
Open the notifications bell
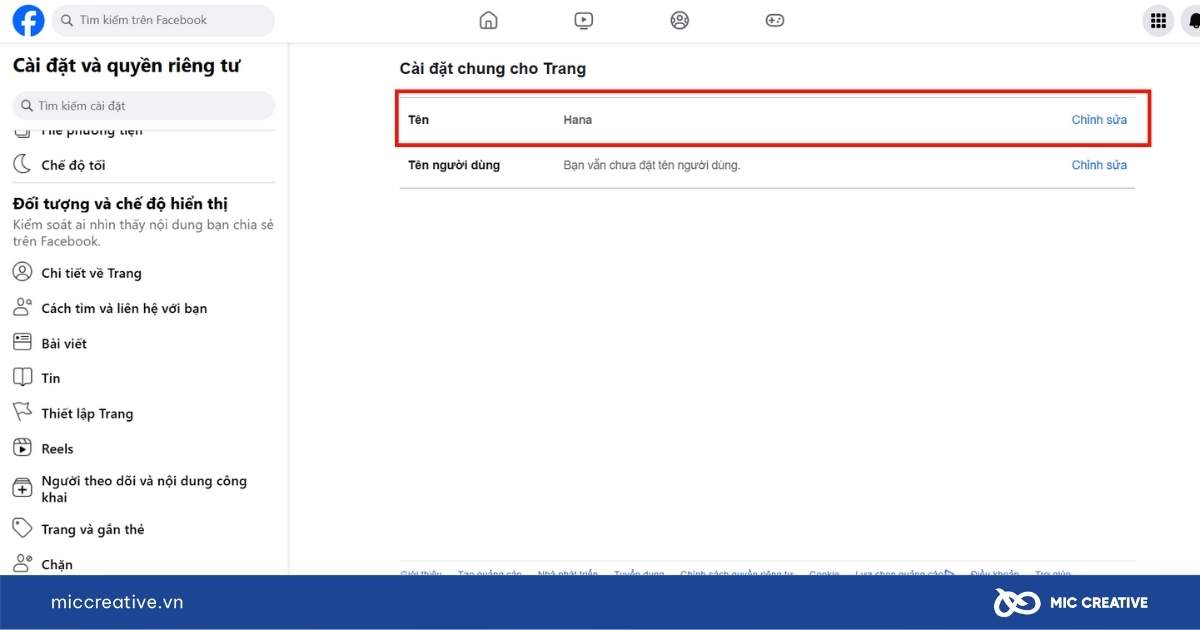click(x=1192, y=20)
